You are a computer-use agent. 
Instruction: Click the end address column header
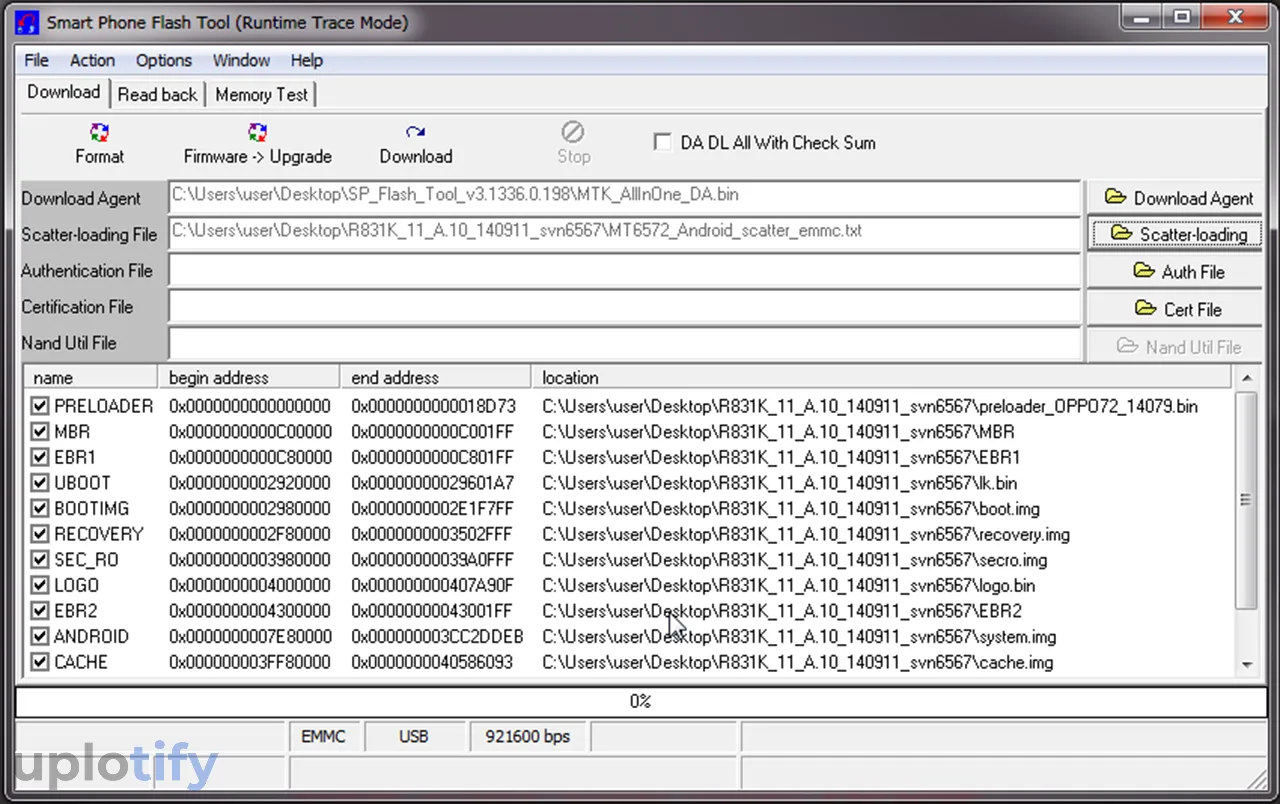435,377
